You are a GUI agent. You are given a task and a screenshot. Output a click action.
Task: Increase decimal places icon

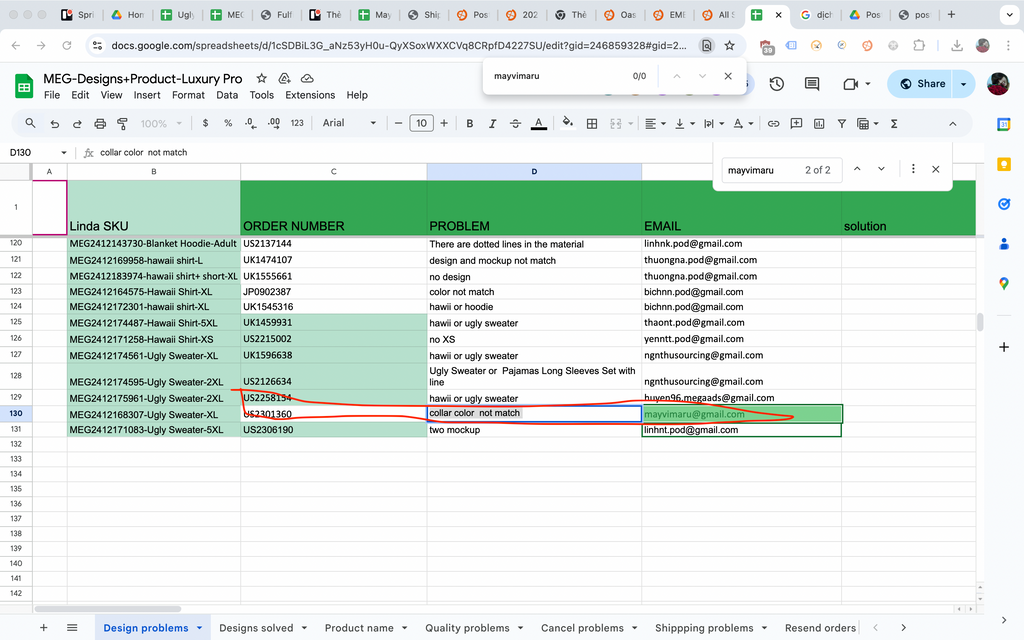[x=274, y=123]
